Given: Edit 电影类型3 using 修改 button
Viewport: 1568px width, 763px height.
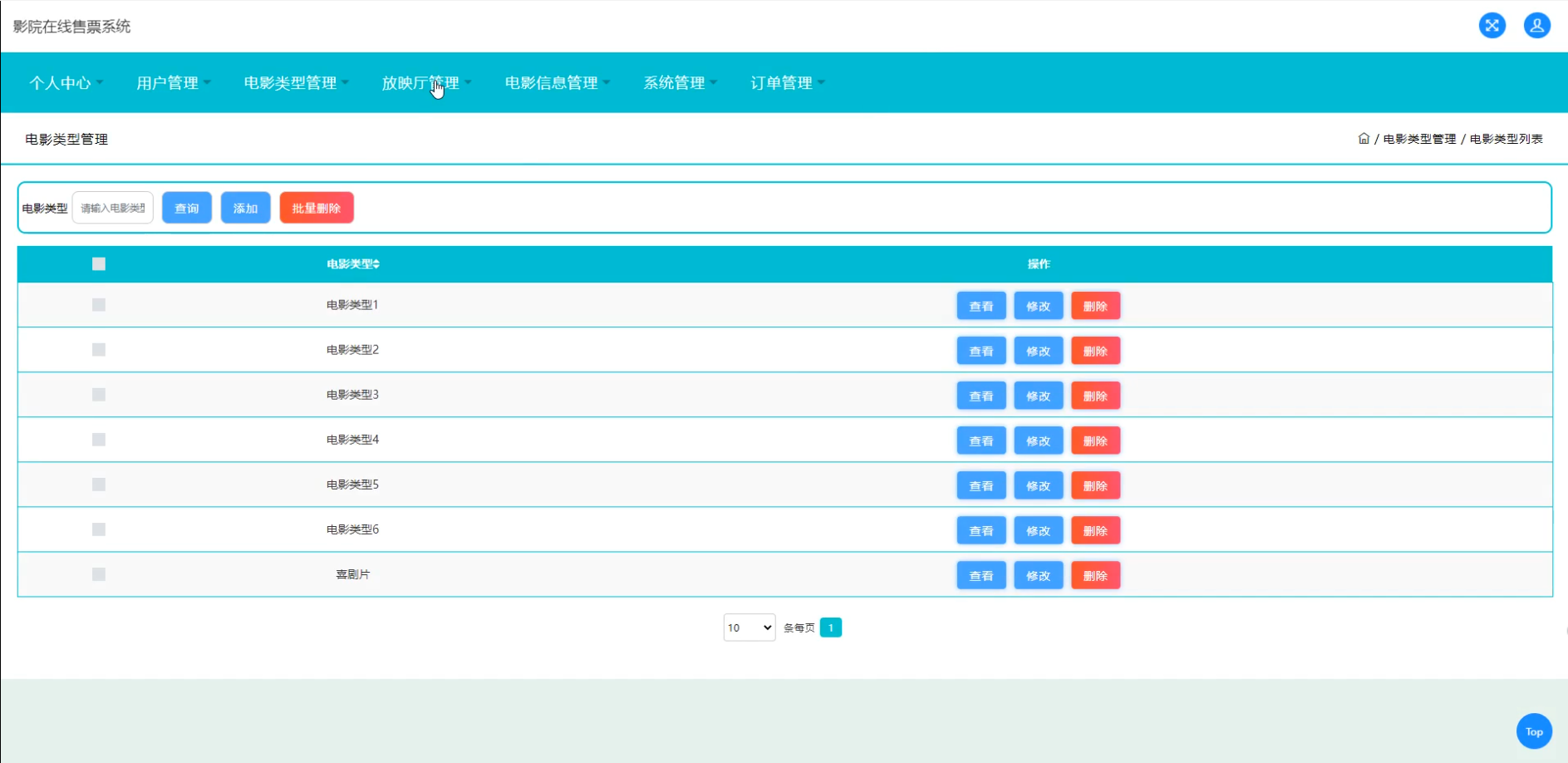Looking at the screenshot, I should tap(1039, 396).
